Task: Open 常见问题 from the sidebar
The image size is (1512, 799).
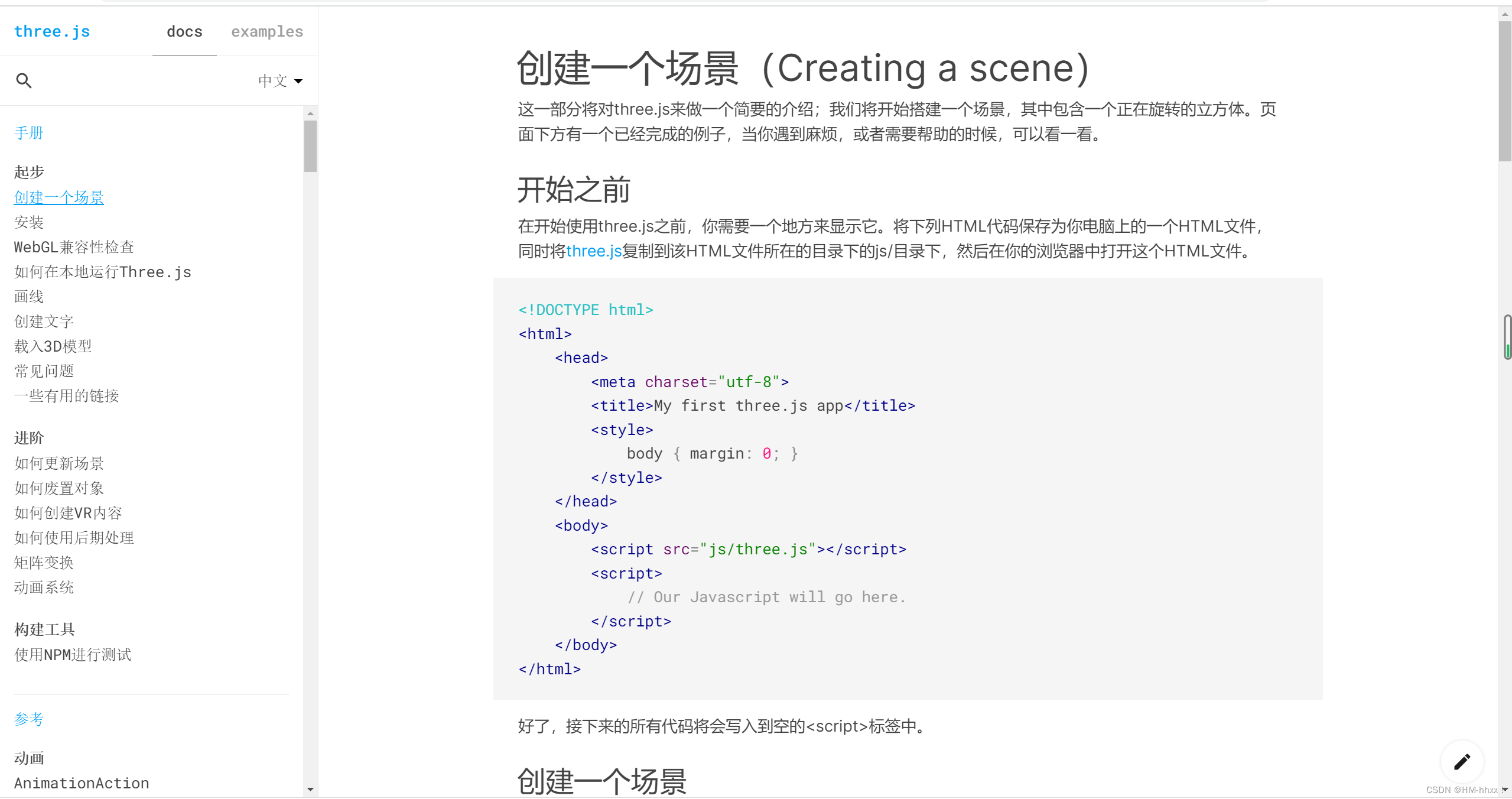Action: (x=44, y=371)
